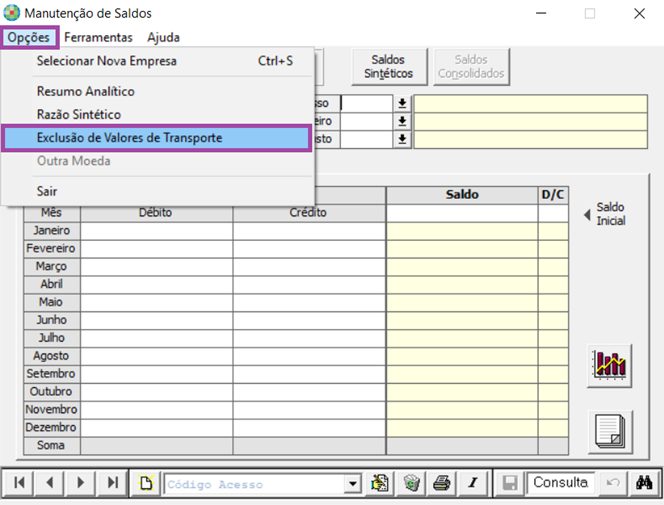Go to the previous record
Image resolution: width=664 pixels, height=505 pixels.
click(x=50, y=483)
